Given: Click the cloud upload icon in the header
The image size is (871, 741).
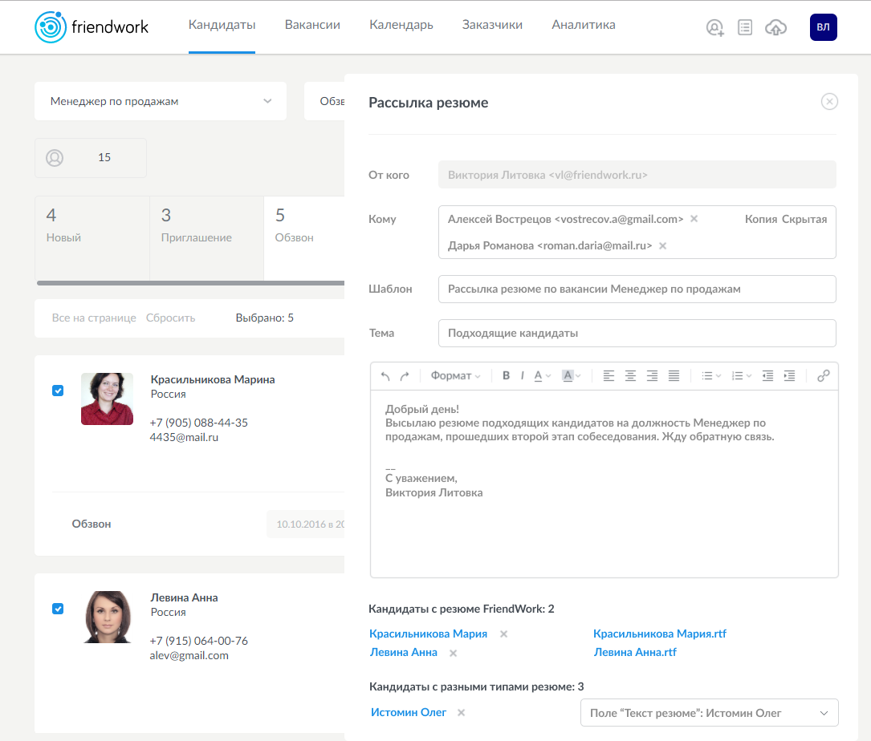Looking at the screenshot, I should (x=775, y=27).
